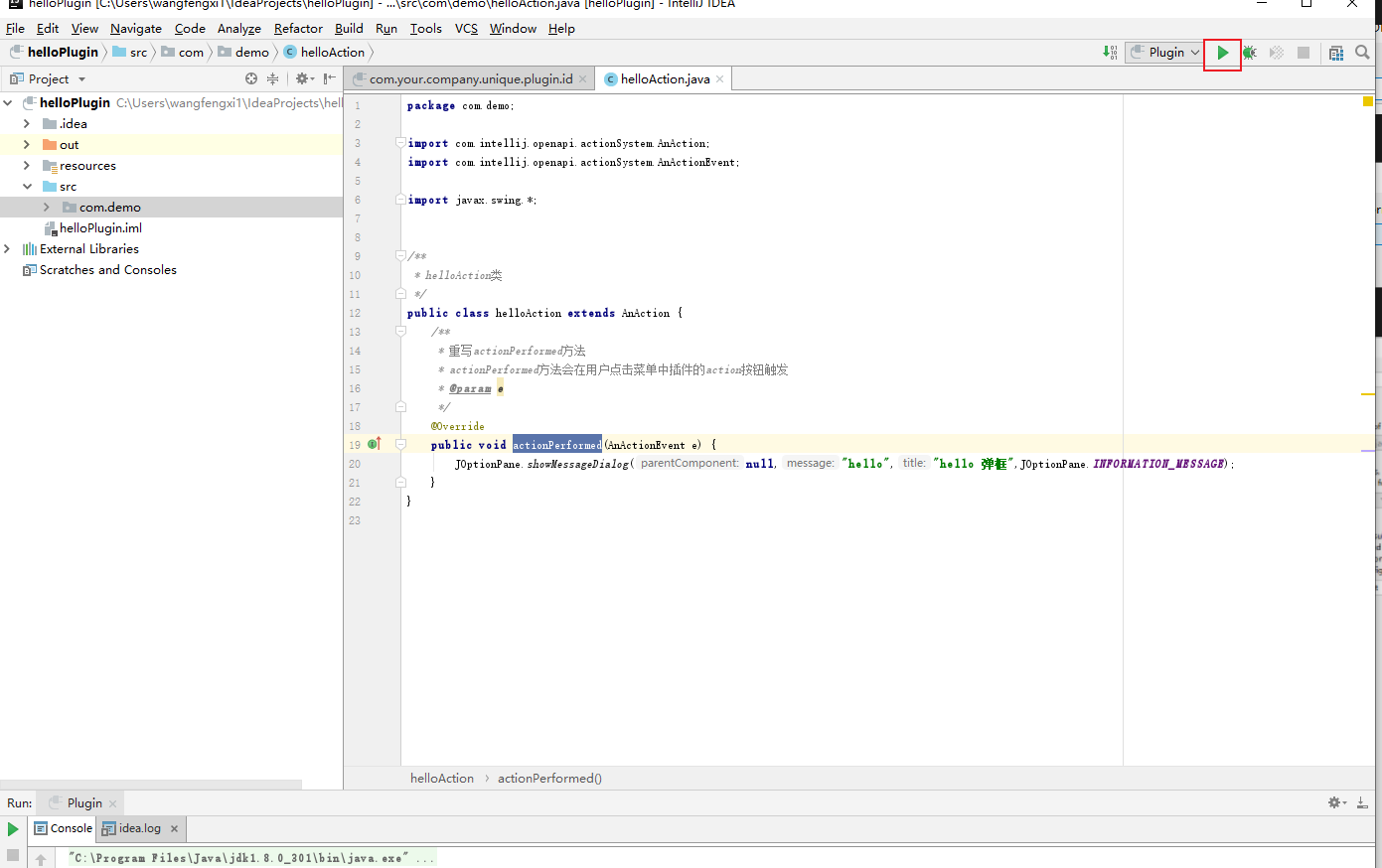The width and height of the screenshot is (1382, 868).
Task: Switch to the helloAction.java editor tab
Action: pyautogui.click(x=665, y=78)
